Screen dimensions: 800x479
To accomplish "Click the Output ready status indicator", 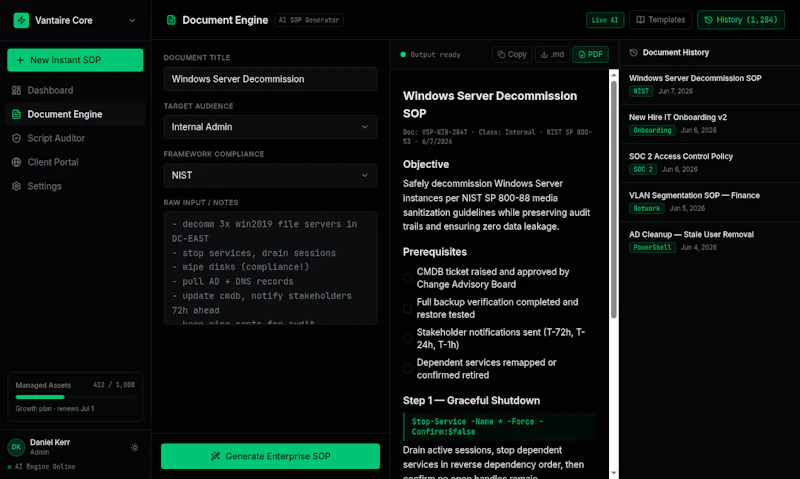I will (430, 55).
